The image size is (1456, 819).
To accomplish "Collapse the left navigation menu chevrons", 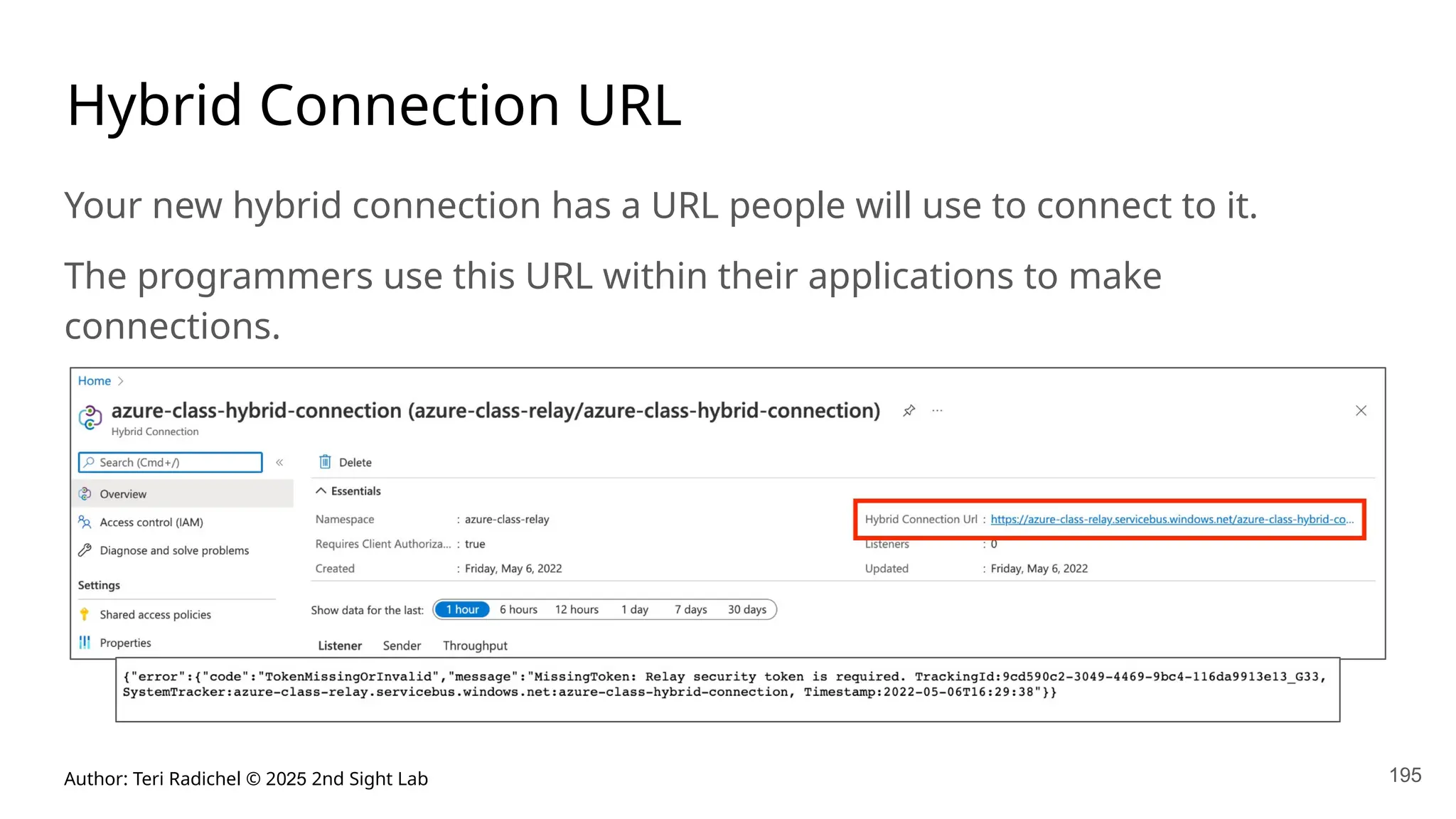I will tap(279, 463).
